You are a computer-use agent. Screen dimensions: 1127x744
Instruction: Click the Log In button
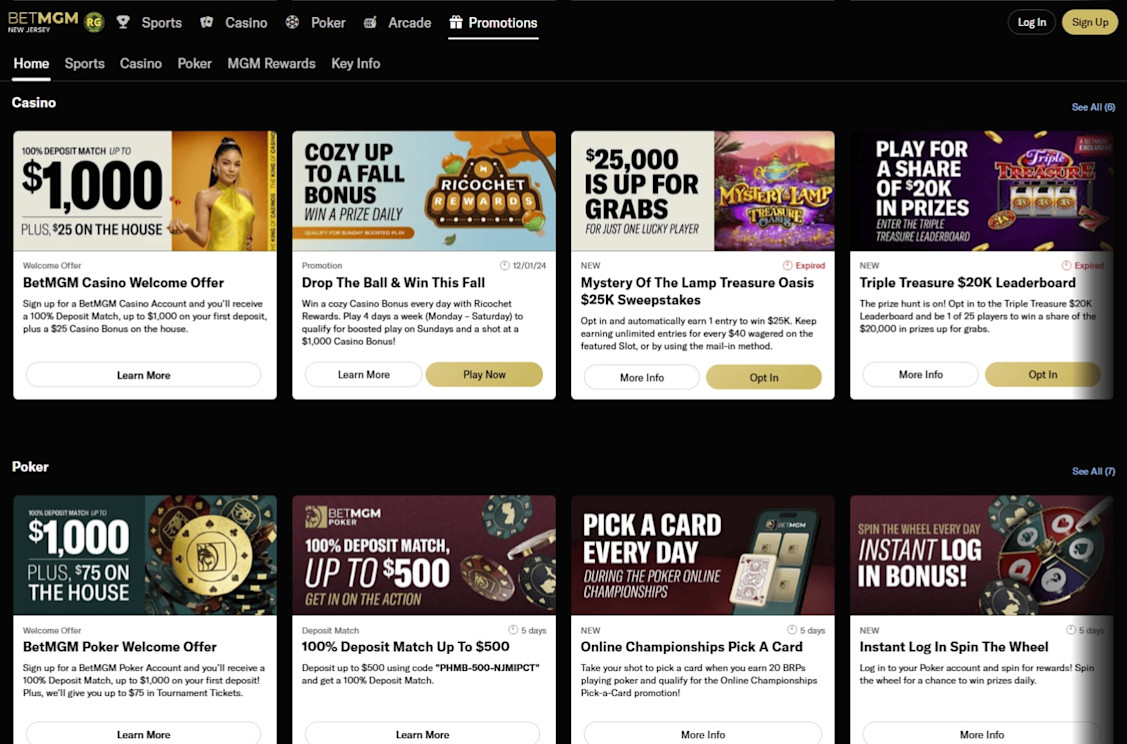pos(1031,22)
